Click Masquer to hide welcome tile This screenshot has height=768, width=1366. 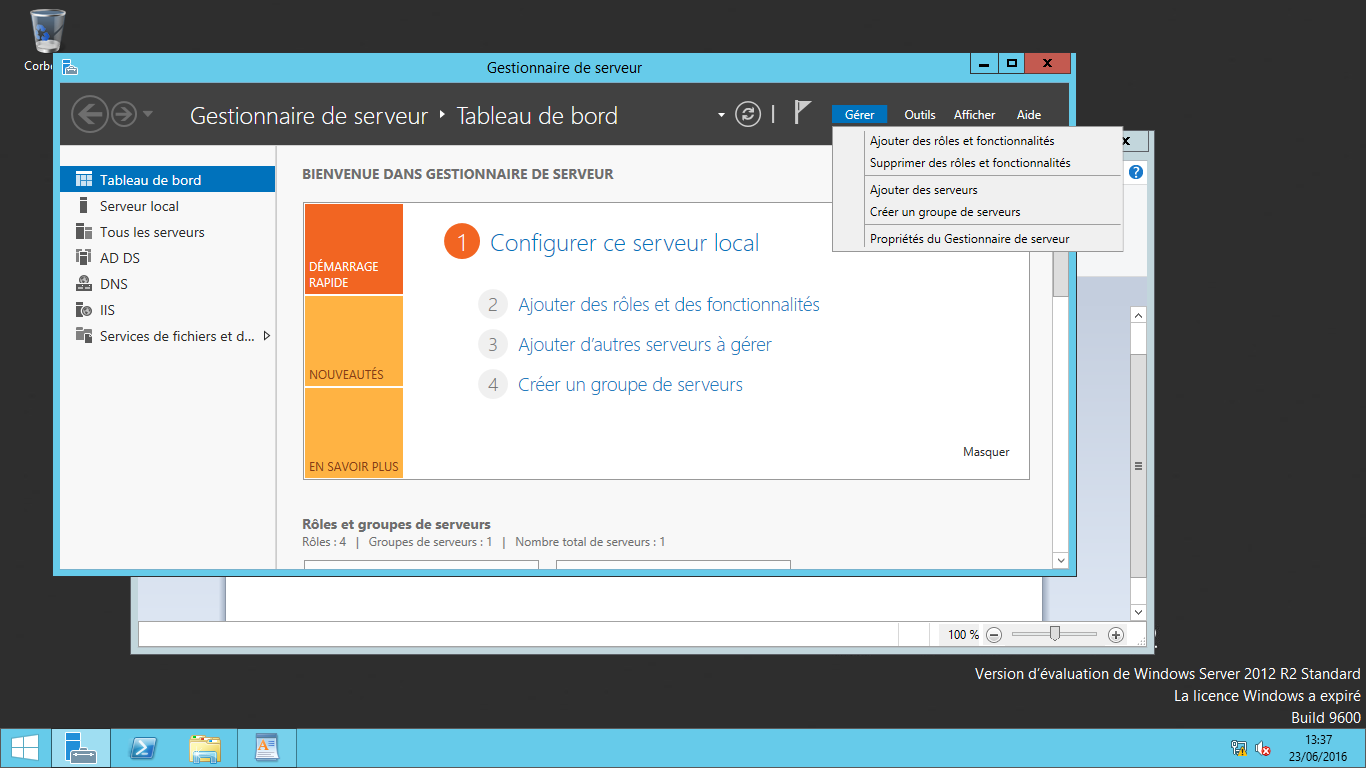pyautogui.click(x=986, y=452)
